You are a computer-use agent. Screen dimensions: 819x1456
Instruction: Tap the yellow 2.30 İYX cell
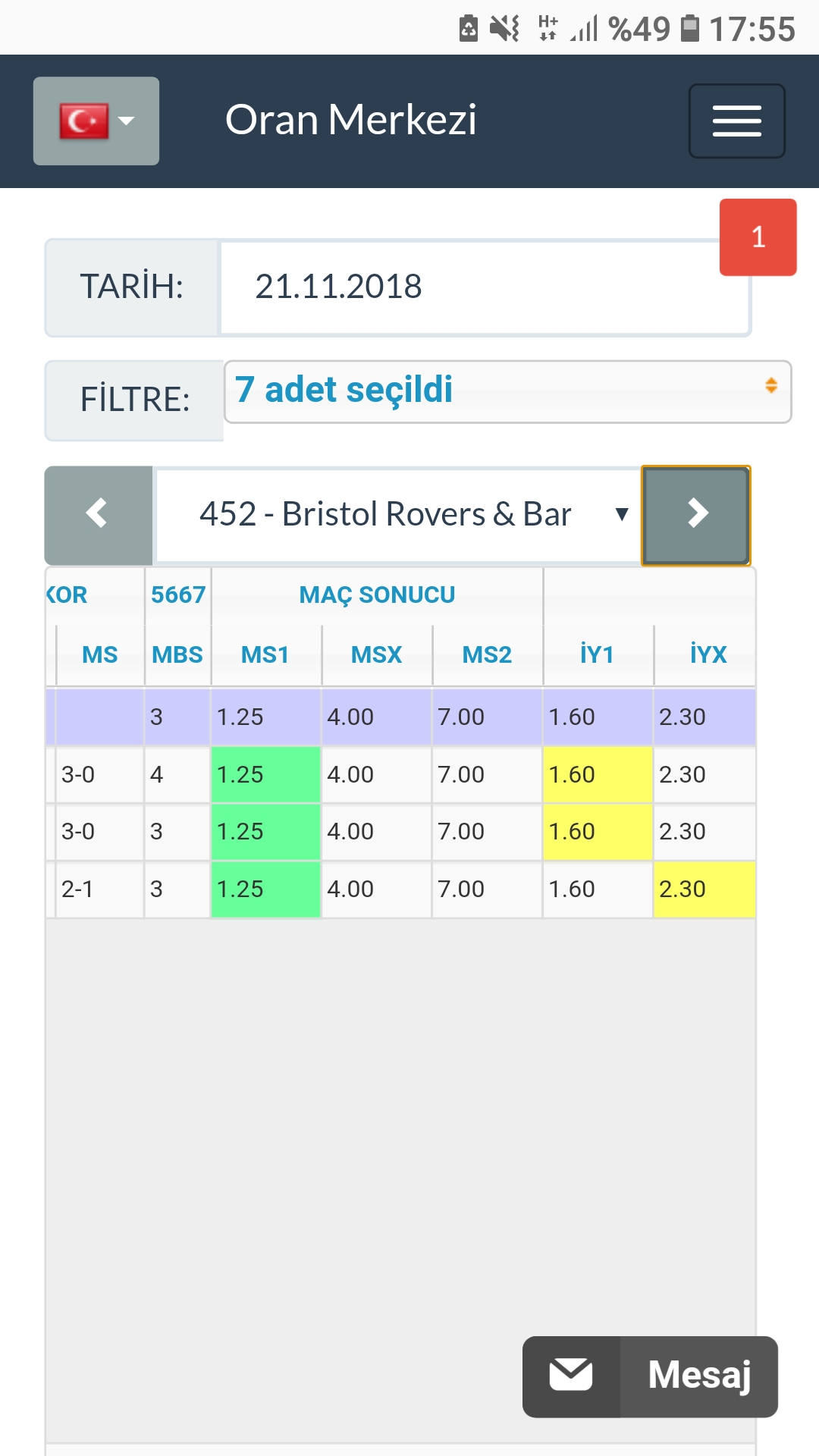click(x=704, y=889)
